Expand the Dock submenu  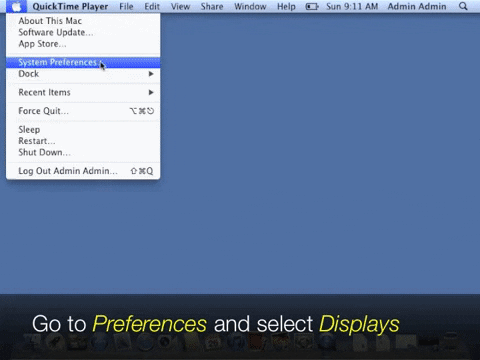[83, 74]
